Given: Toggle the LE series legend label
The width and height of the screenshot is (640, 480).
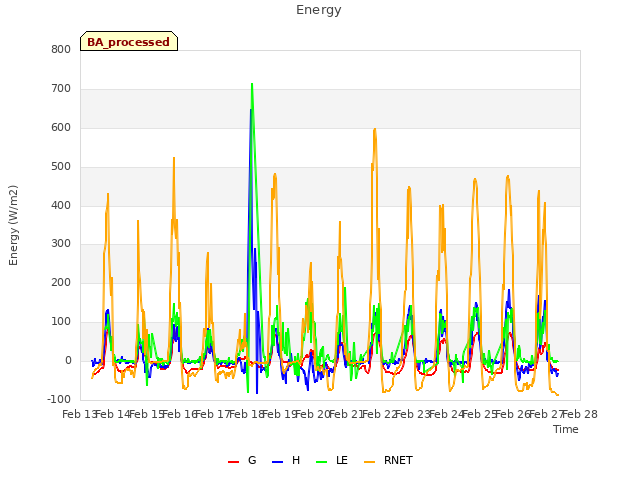Looking at the screenshot, I should (x=342, y=460).
